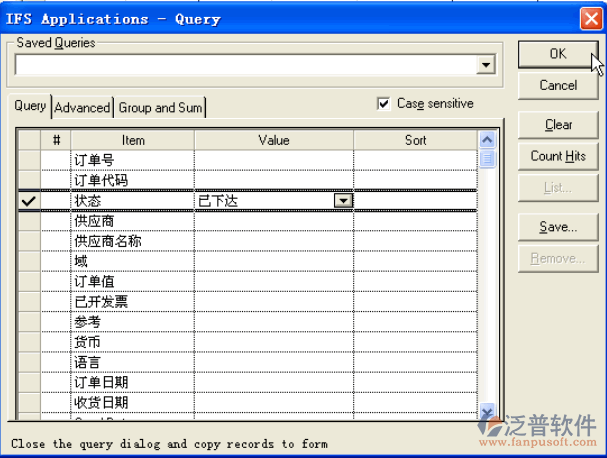607x458 pixels.
Task: Click the Cancel button
Action: [558, 85]
